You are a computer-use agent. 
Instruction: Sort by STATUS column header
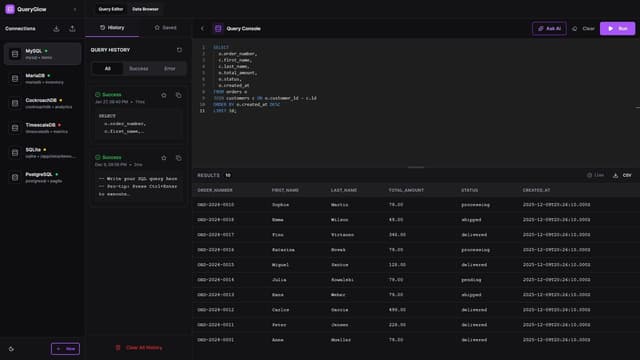(469, 190)
